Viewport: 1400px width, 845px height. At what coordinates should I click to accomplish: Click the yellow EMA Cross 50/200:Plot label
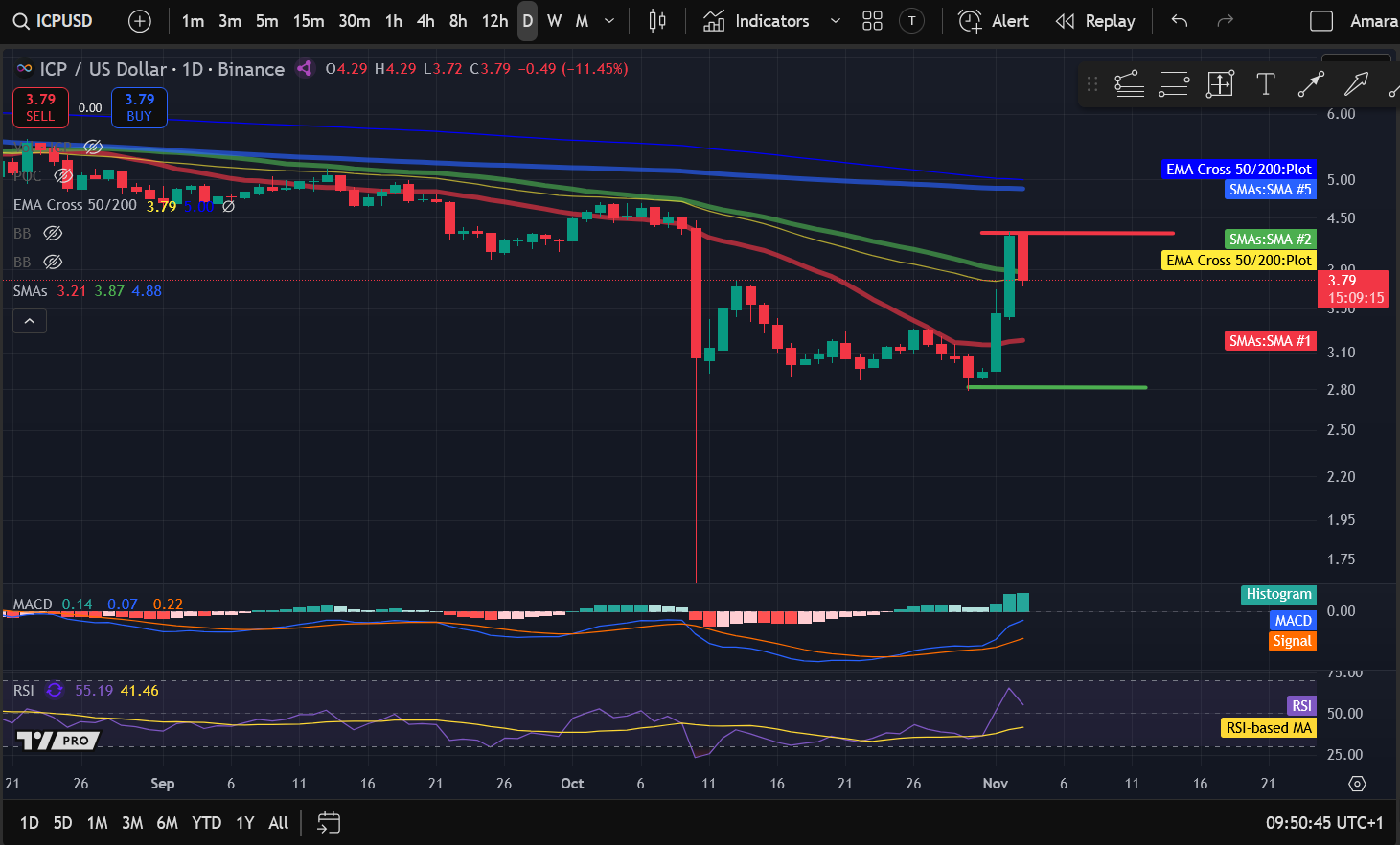click(x=1238, y=260)
